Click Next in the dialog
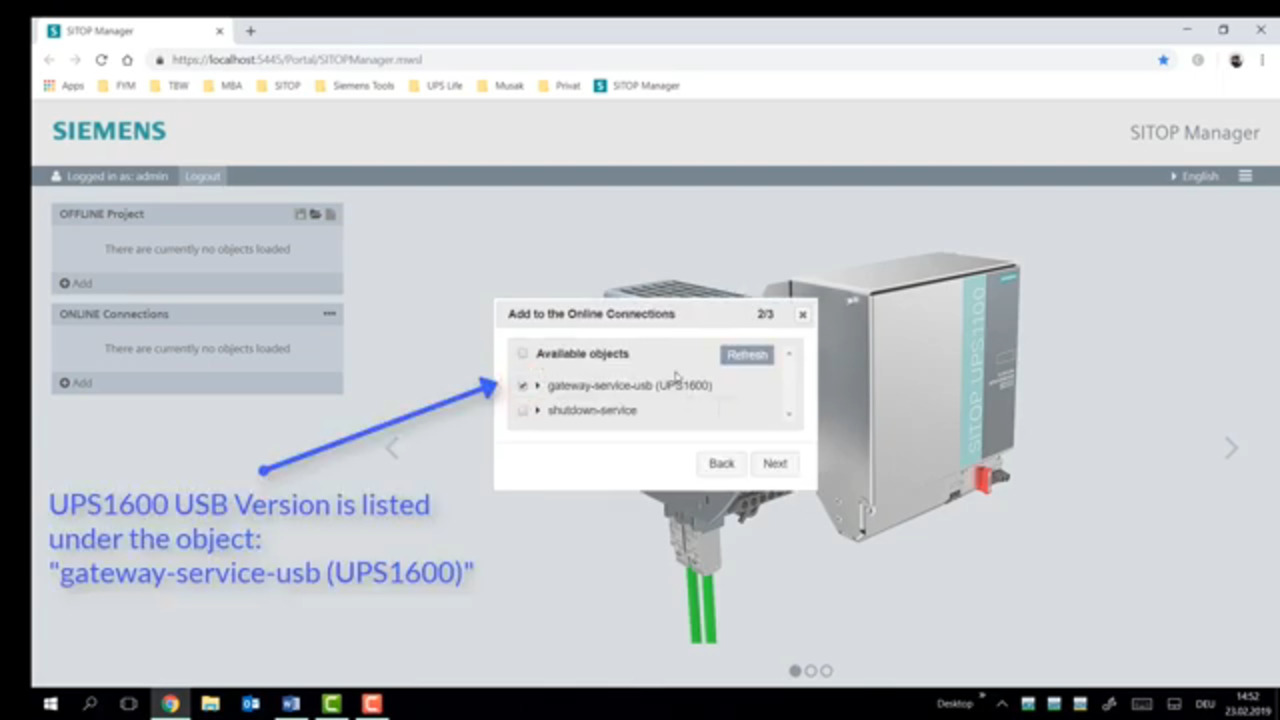The height and width of the screenshot is (720, 1280). point(774,463)
